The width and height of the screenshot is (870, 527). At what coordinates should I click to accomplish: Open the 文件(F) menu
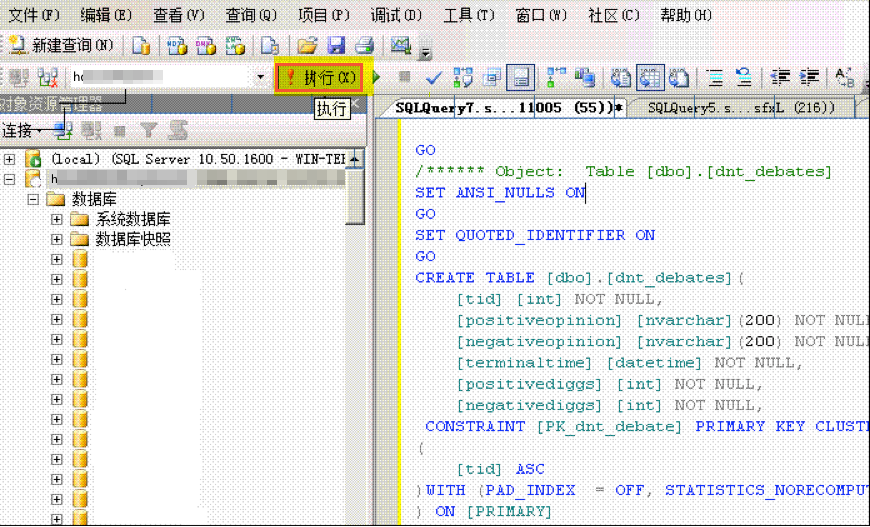tap(34, 15)
